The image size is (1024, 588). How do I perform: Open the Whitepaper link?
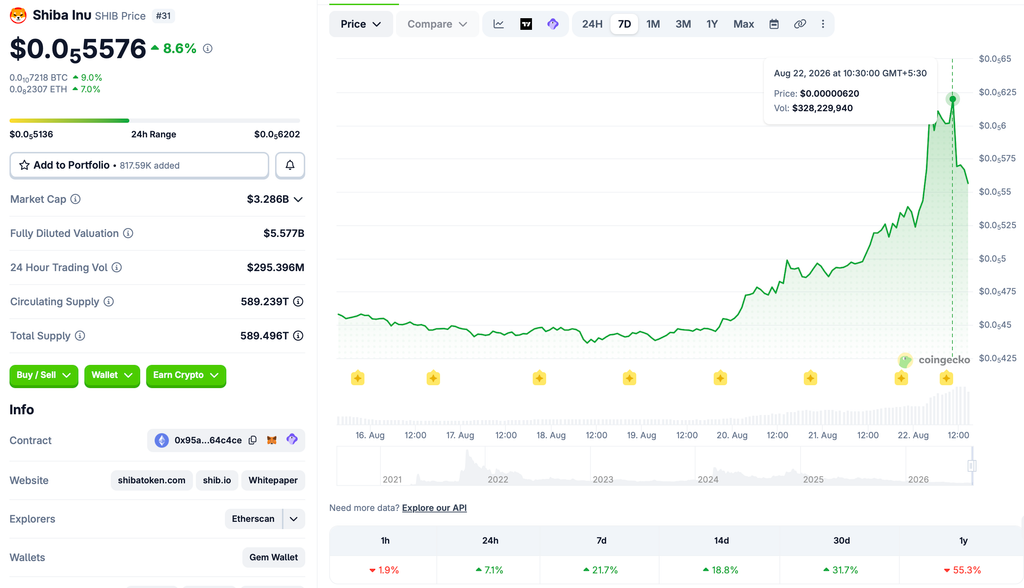[x=273, y=480]
